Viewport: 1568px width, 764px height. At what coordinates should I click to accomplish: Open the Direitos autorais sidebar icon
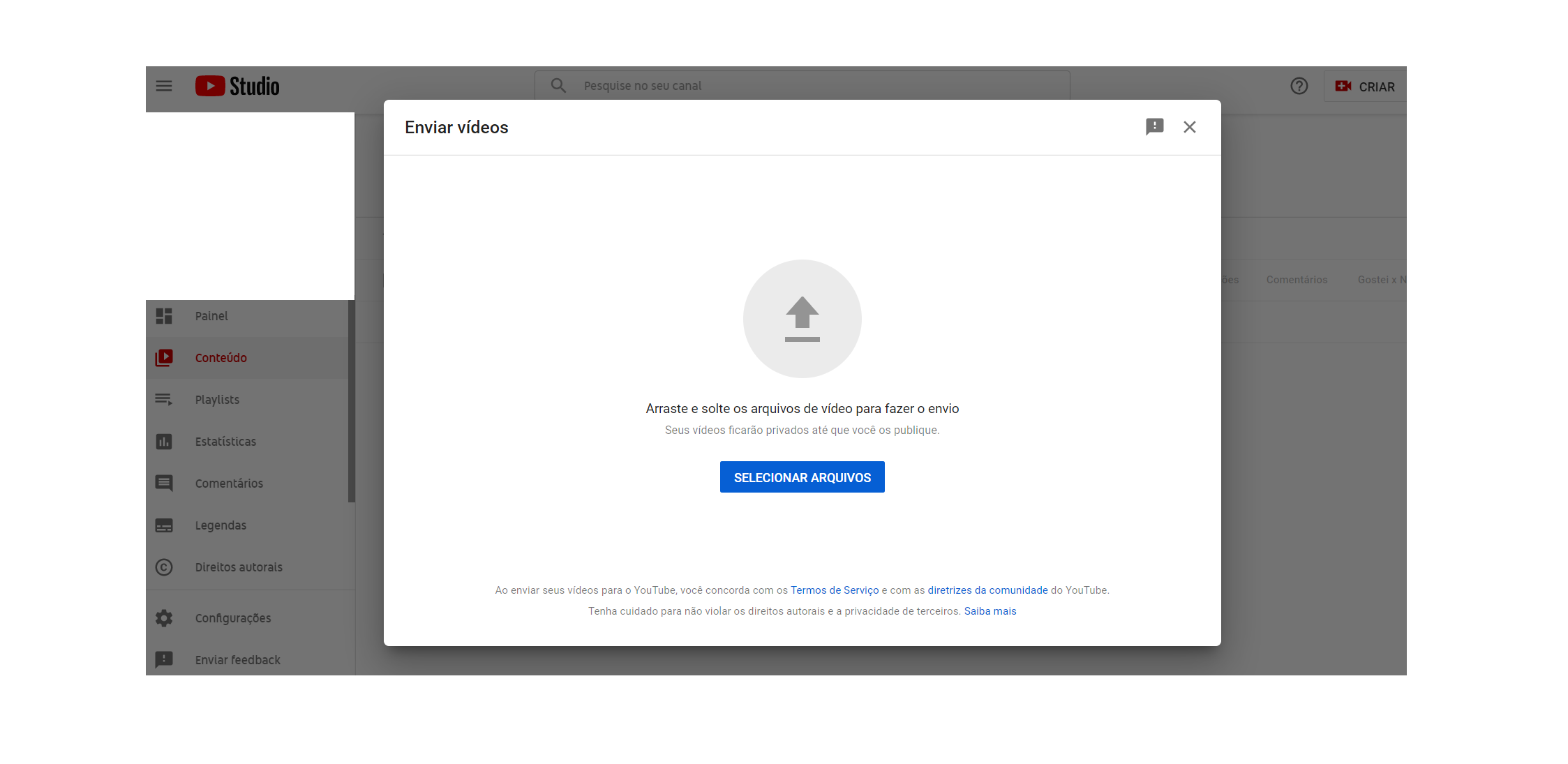click(165, 567)
